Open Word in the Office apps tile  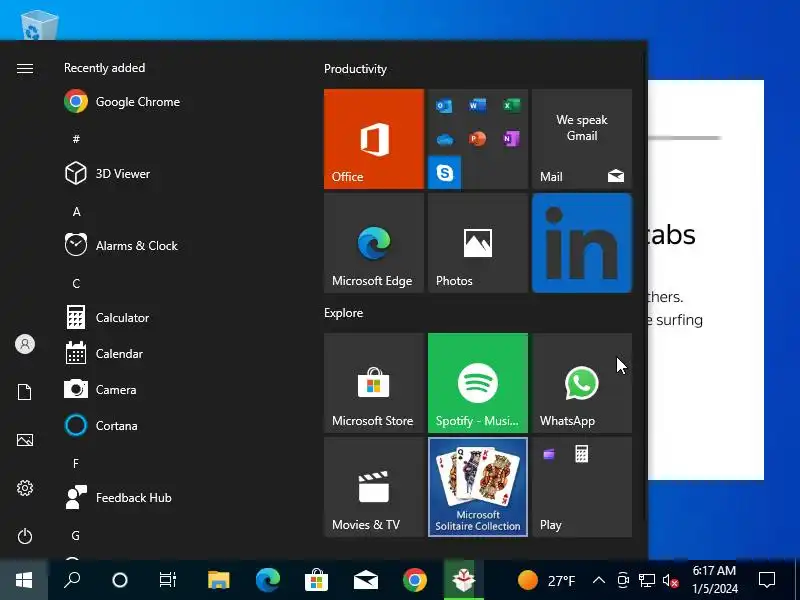point(478,106)
